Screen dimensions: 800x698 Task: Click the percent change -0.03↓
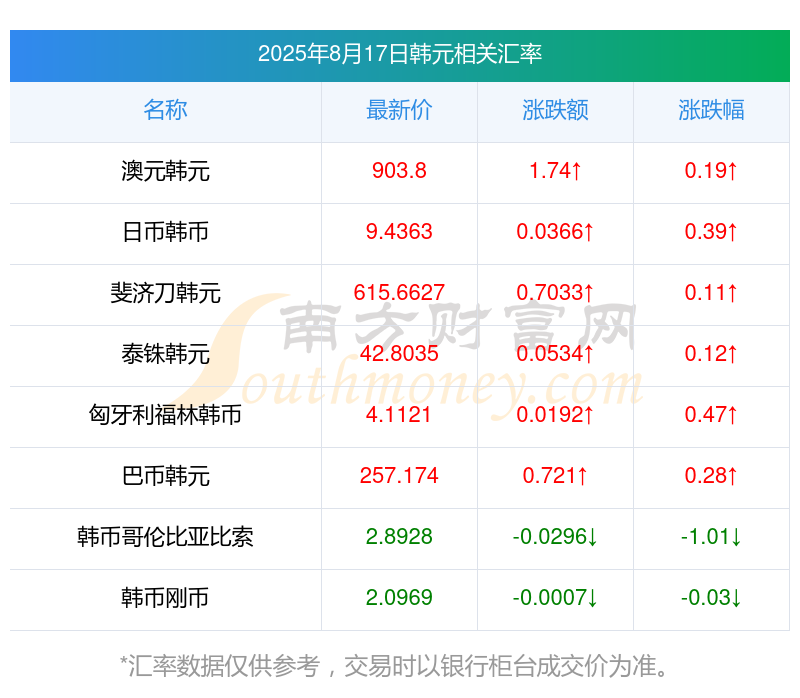pyautogui.click(x=711, y=598)
